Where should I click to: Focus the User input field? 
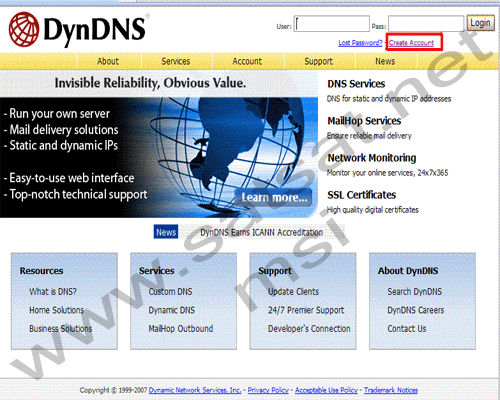[x=331, y=24]
